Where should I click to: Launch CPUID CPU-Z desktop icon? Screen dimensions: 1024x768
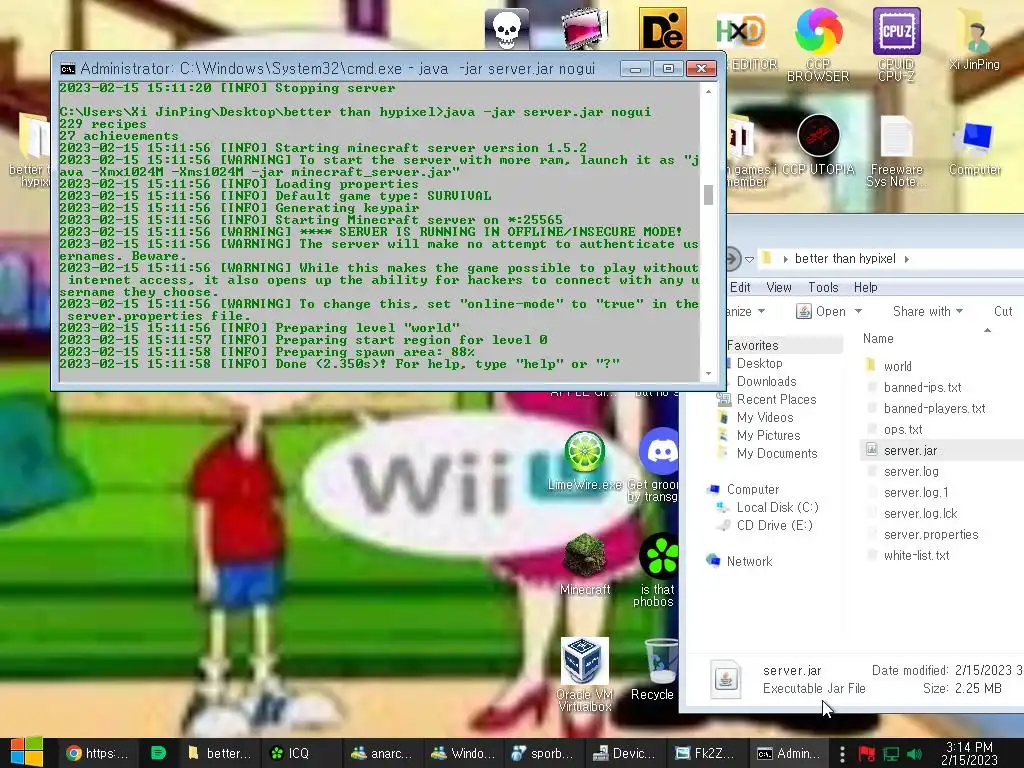tap(897, 44)
